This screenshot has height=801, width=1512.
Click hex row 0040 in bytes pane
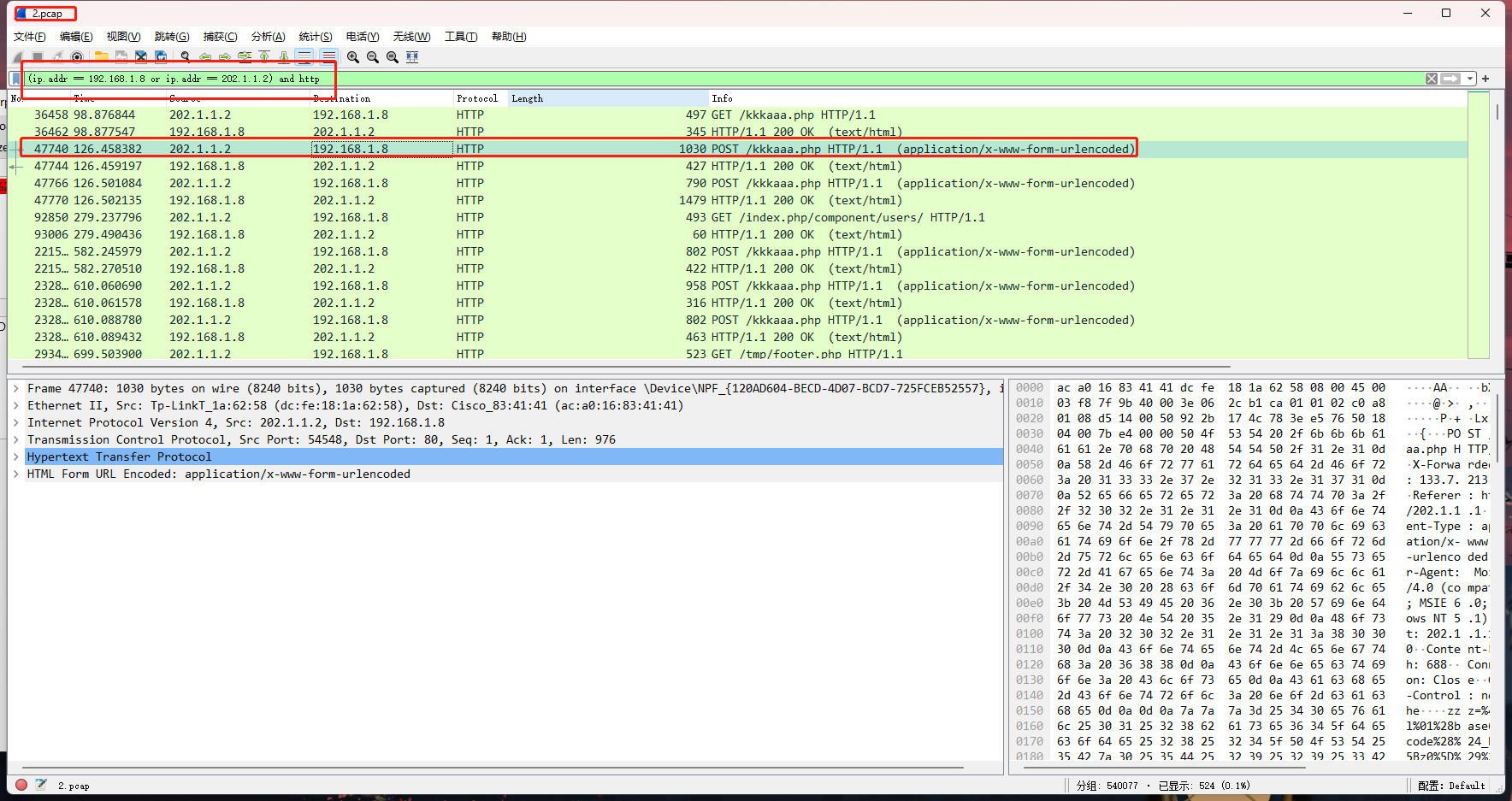[1252, 449]
